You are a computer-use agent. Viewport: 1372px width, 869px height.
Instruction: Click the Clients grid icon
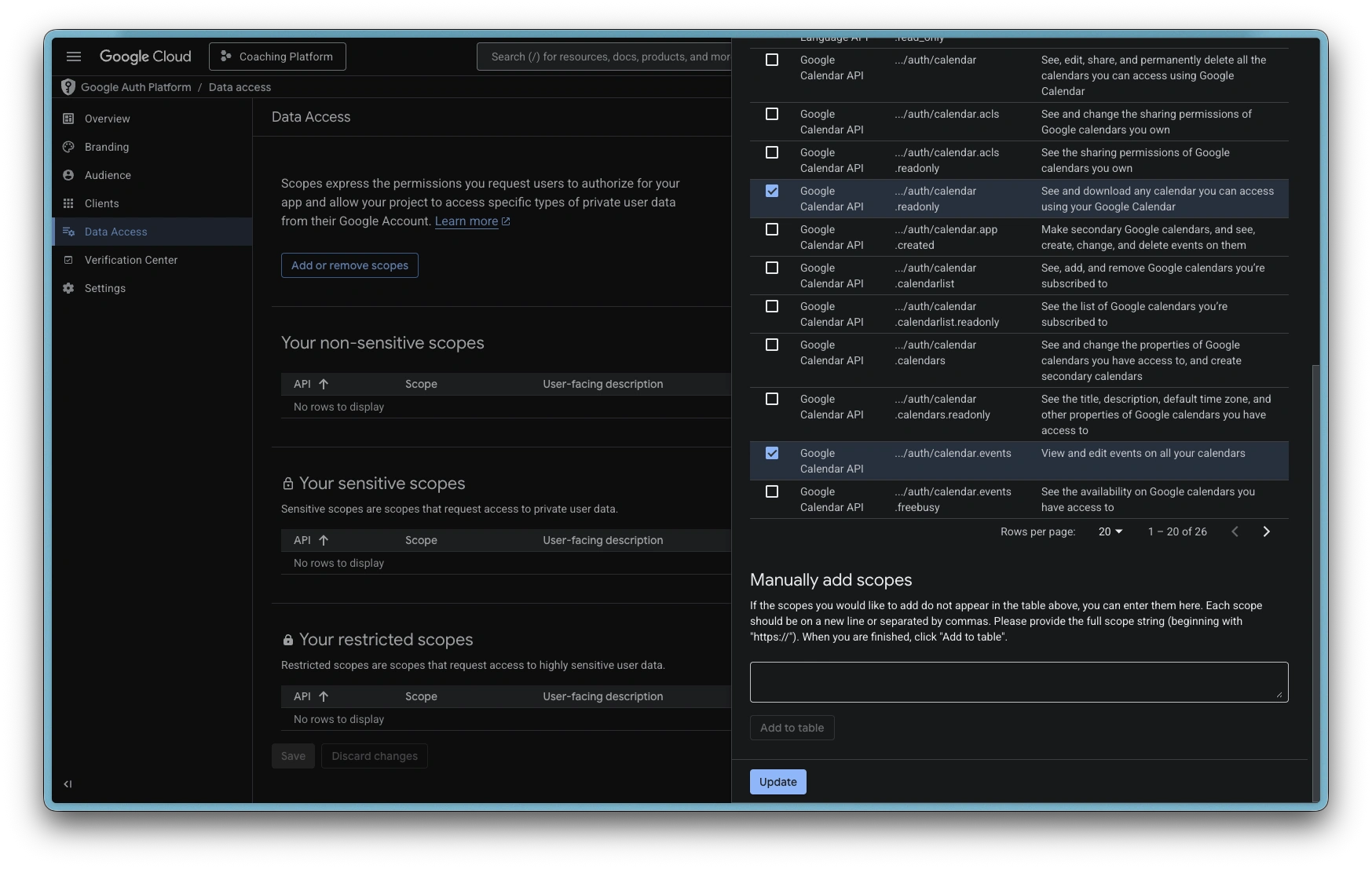point(68,203)
